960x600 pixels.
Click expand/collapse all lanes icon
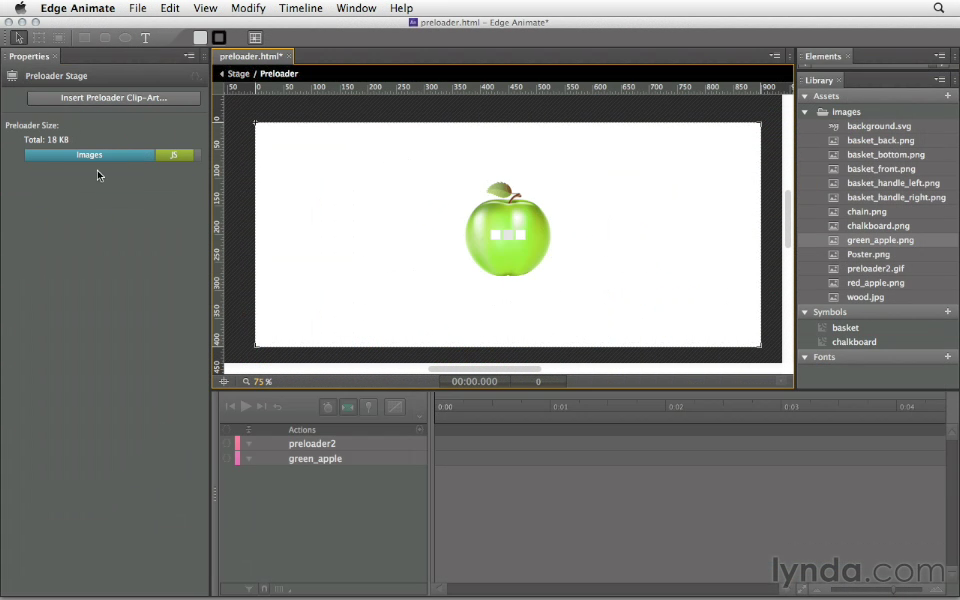(249, 430)
